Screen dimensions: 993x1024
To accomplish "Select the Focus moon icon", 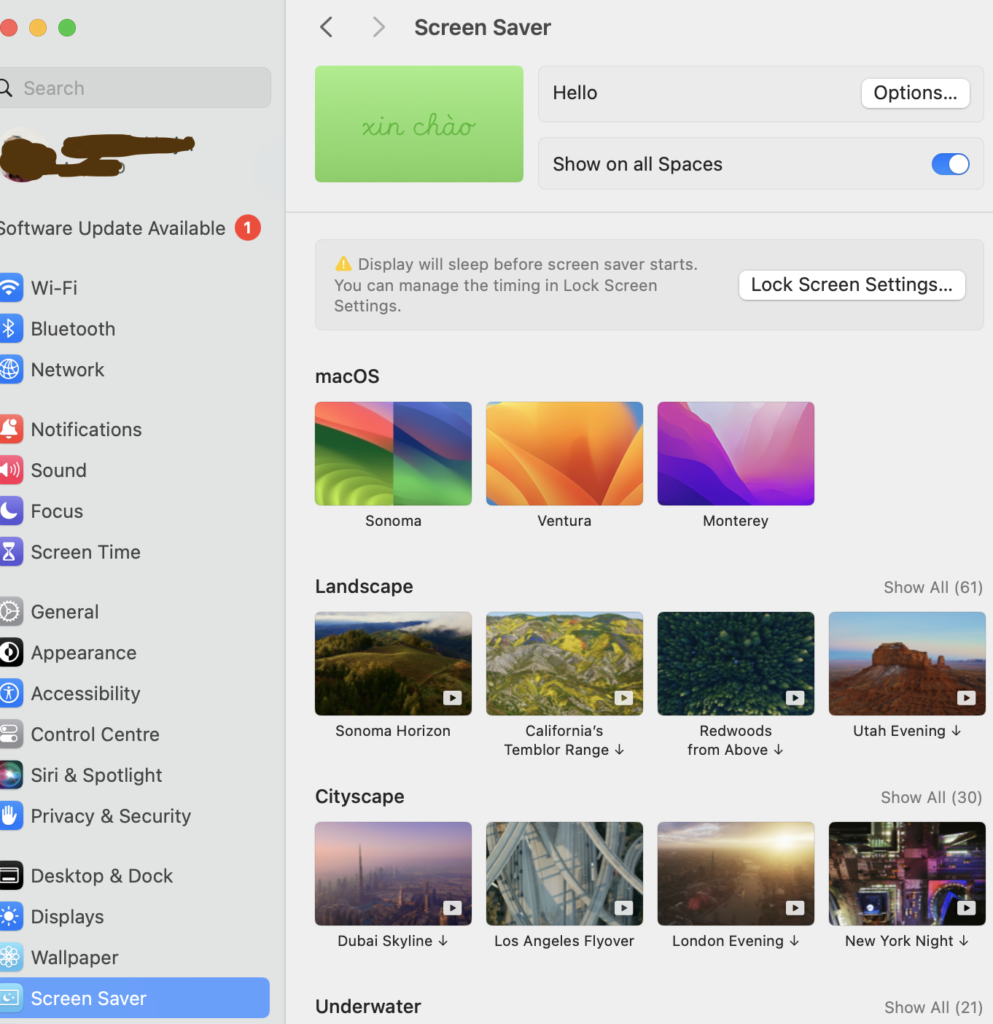I will [13, 511].
